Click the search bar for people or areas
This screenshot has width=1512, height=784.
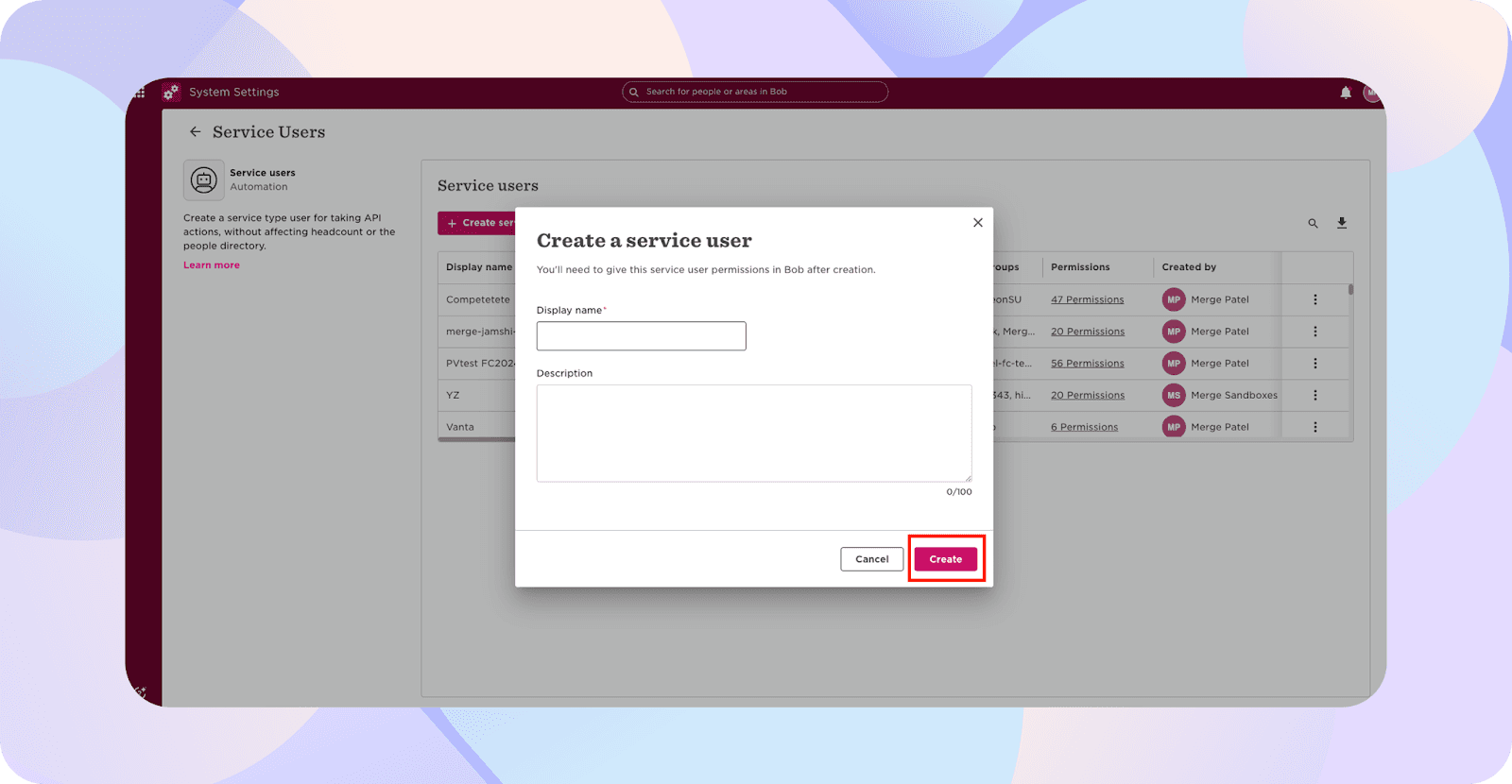(755, 92)
